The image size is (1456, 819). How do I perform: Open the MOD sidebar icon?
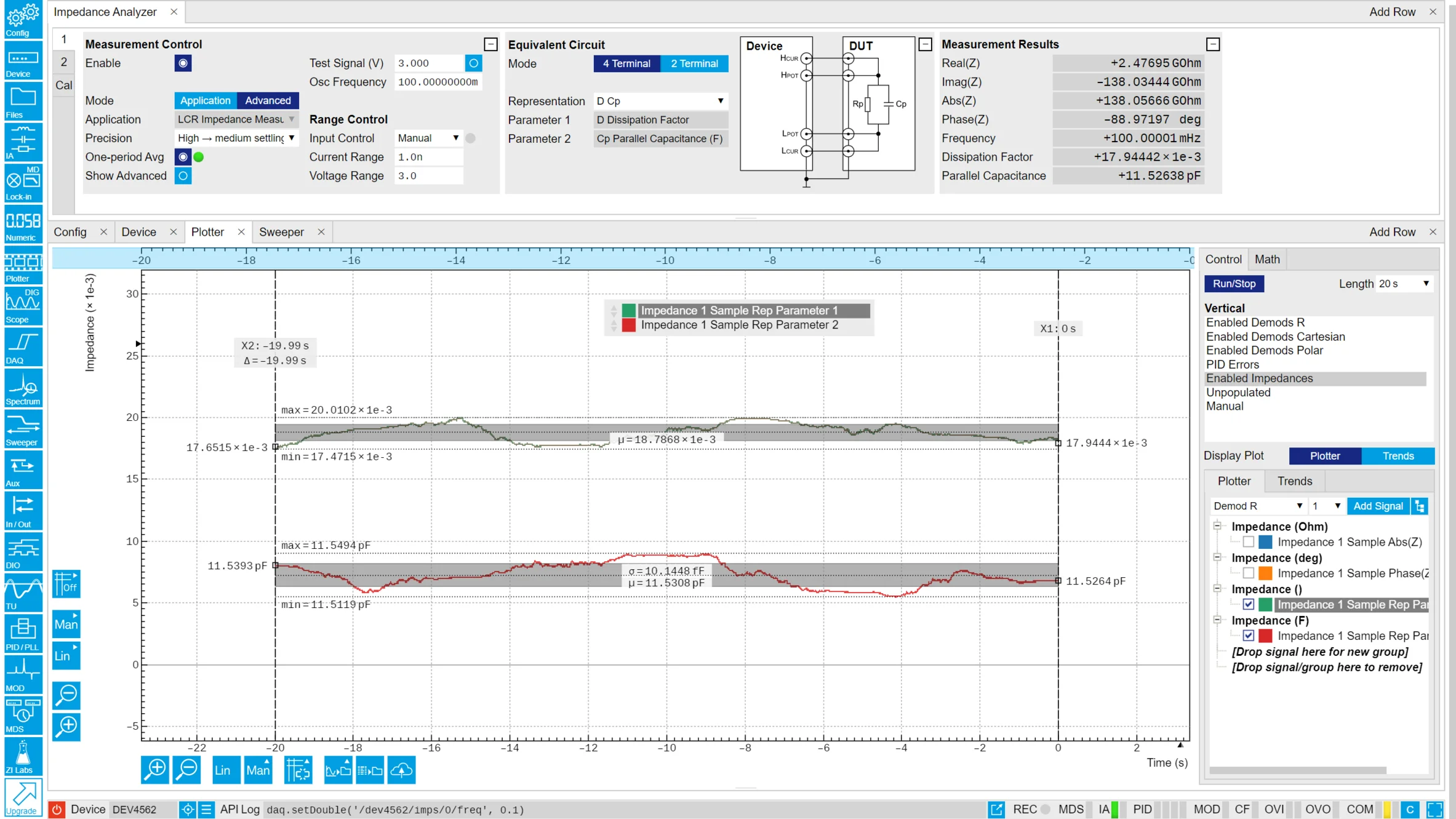pyautogui.click(x=23, y=674)
